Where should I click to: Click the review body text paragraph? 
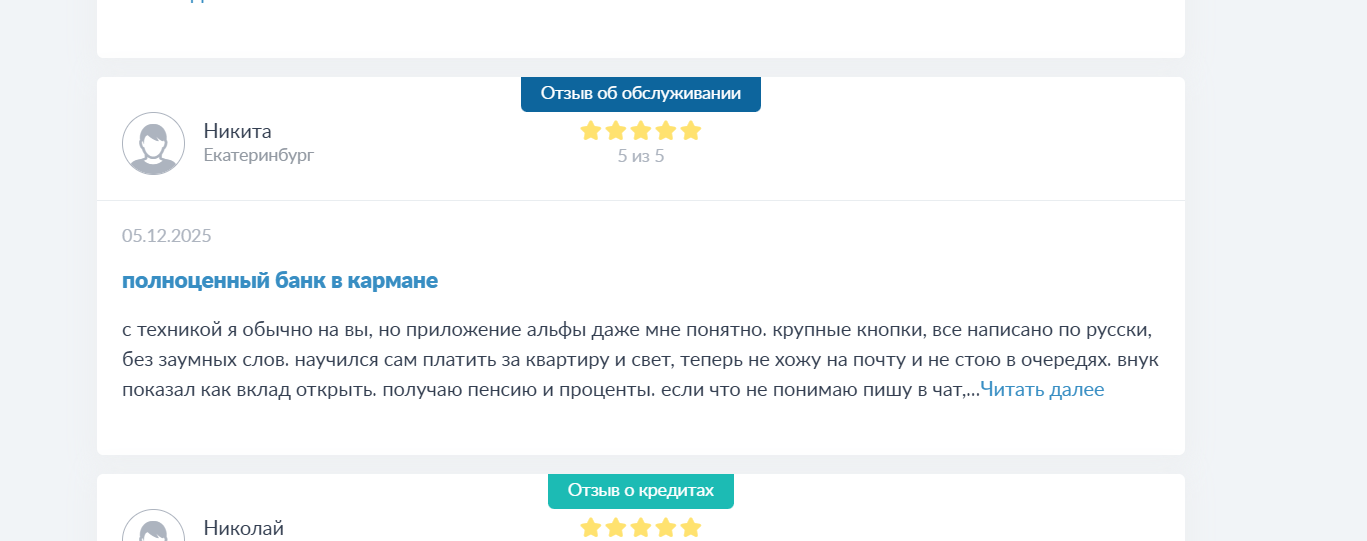[641, 360]
